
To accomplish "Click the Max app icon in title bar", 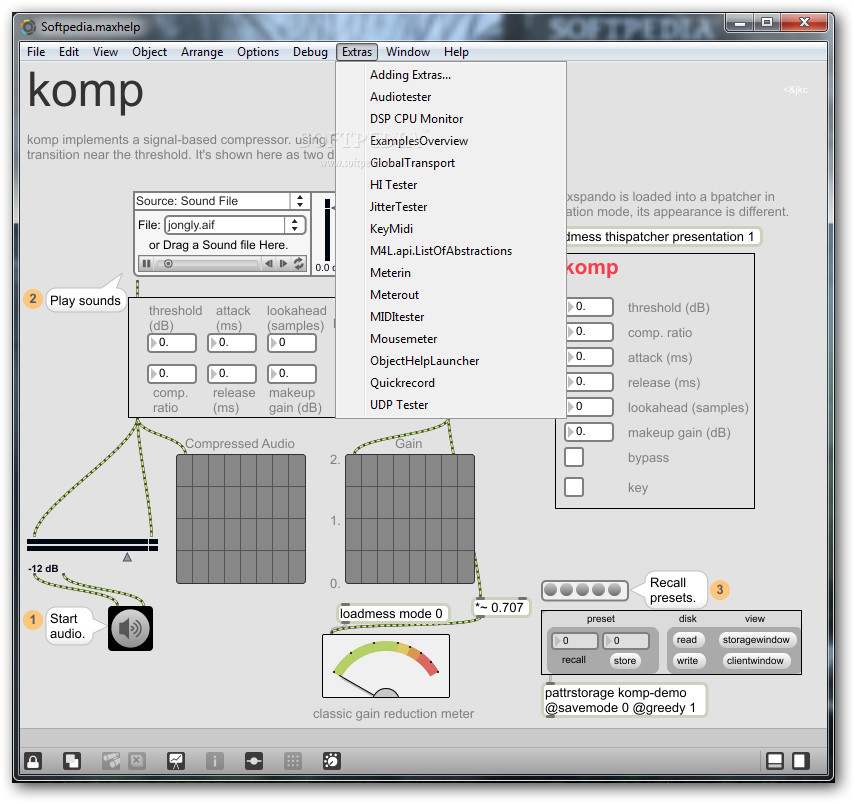I will pos(28,27).
